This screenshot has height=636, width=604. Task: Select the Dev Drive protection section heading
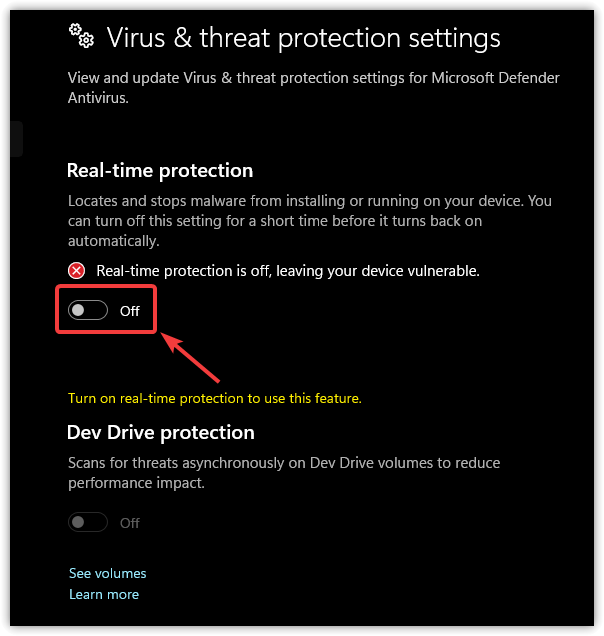click(160, 433)
